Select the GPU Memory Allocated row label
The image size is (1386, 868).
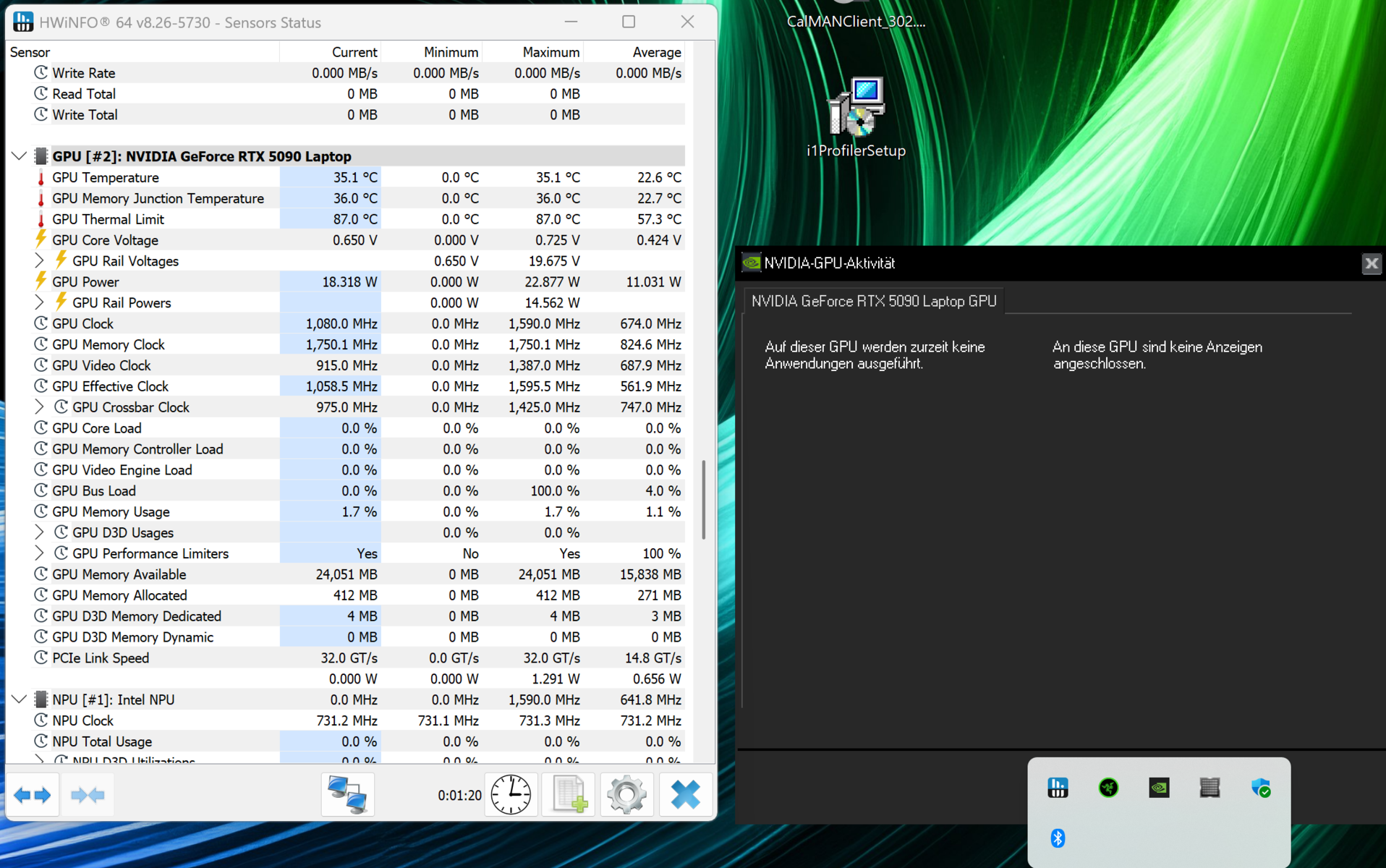tap(119, 596)
